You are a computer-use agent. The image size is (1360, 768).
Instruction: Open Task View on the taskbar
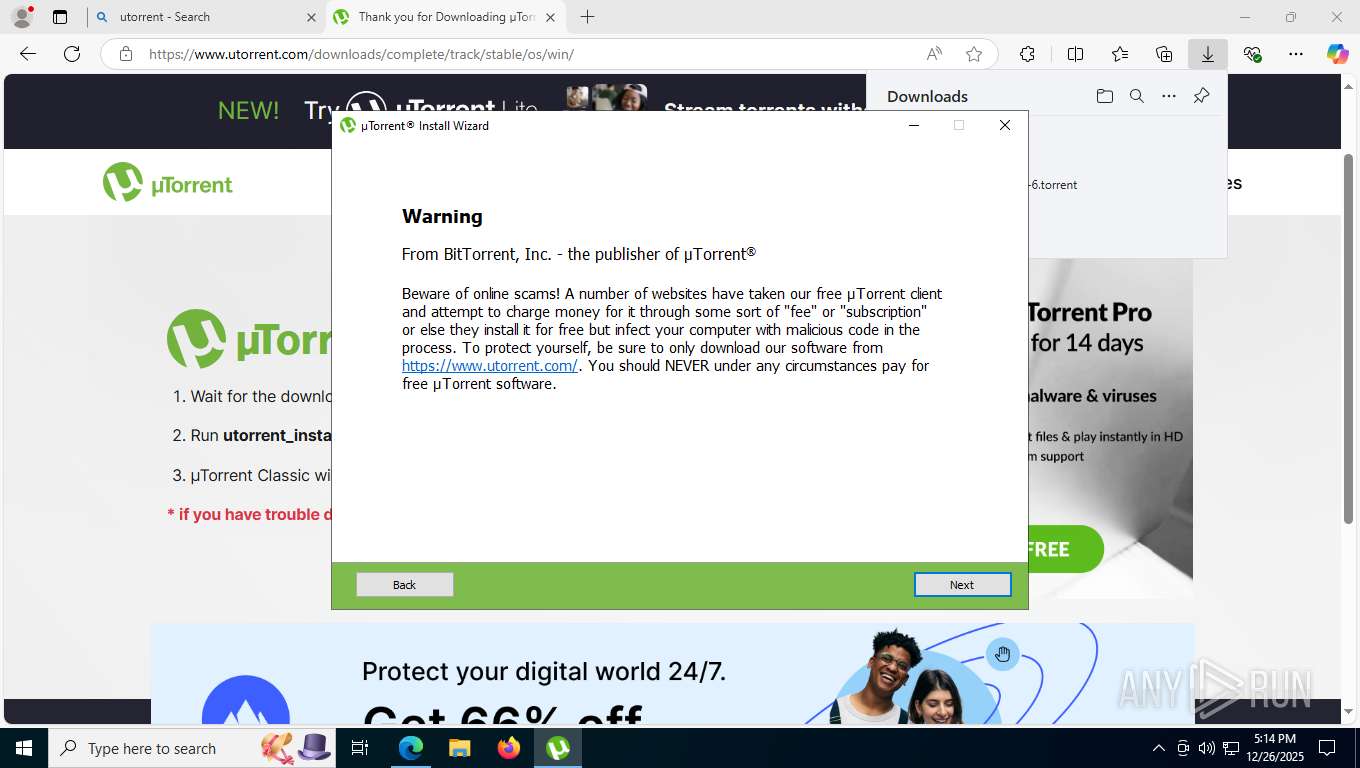click(x=360, y=748)
